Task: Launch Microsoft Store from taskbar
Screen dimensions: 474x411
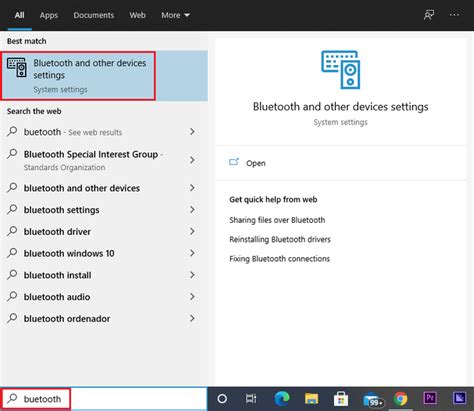Action: [x=341, y=399]
